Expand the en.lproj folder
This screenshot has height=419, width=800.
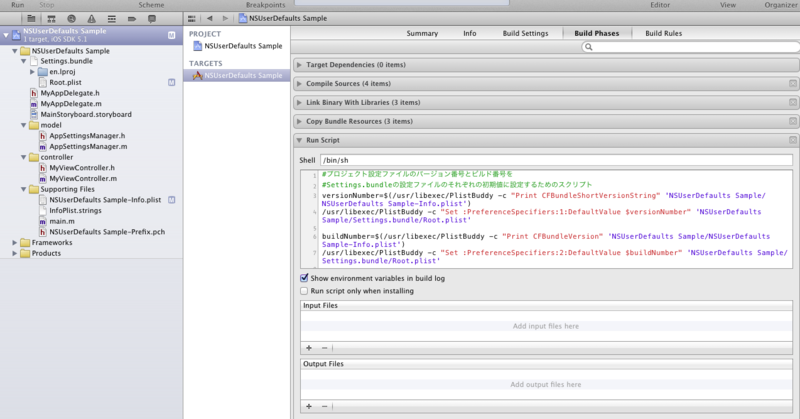coord(32,72)
